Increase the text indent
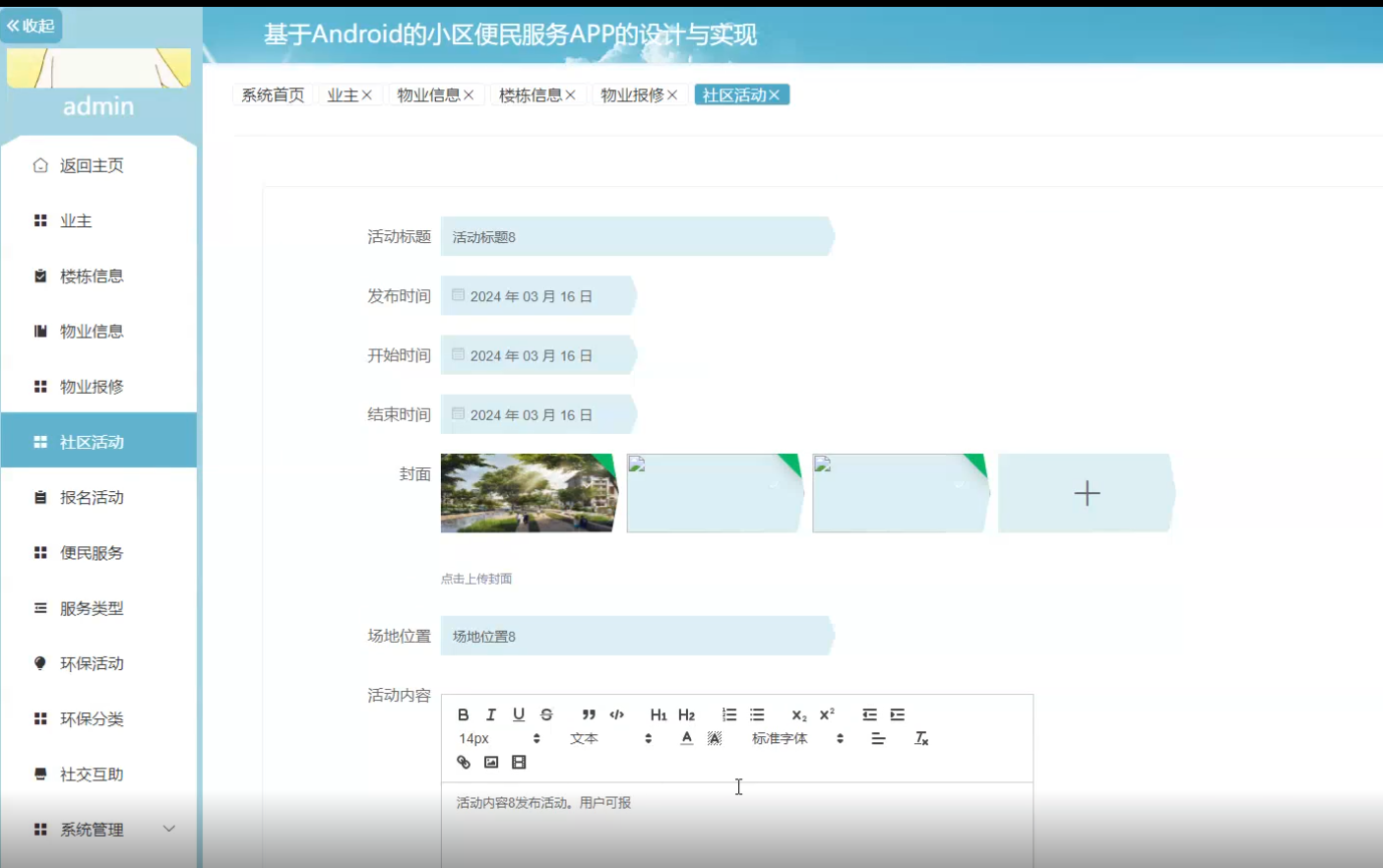This screenshot has height=868, width=1383. [898, 714]
